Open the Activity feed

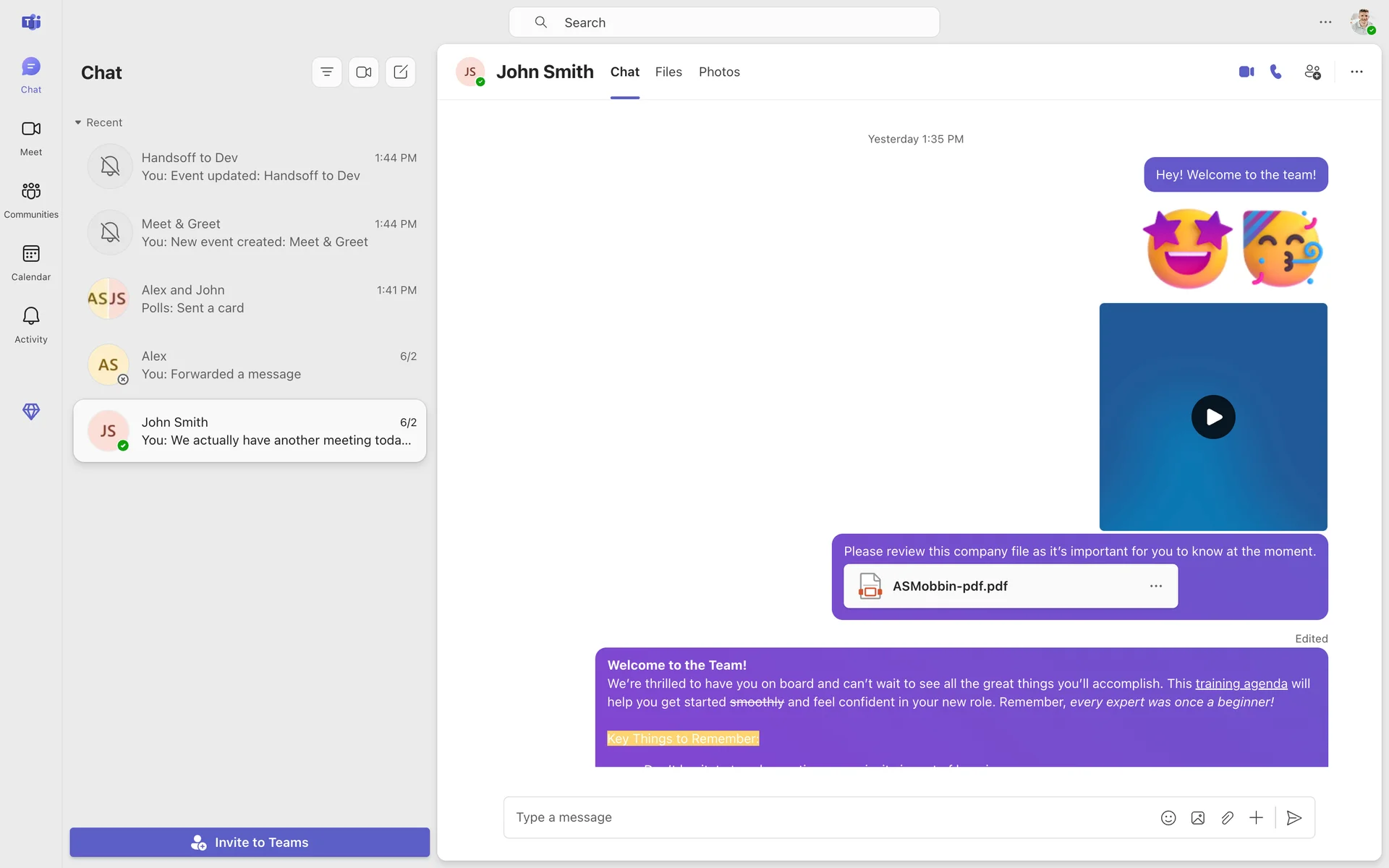[x=30, y=323]
